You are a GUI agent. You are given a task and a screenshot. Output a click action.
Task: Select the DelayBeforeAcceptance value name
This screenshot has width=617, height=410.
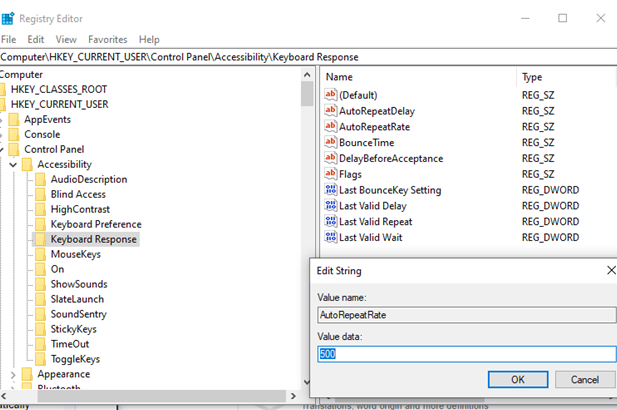pyautogui.click(x=391, y=158)
